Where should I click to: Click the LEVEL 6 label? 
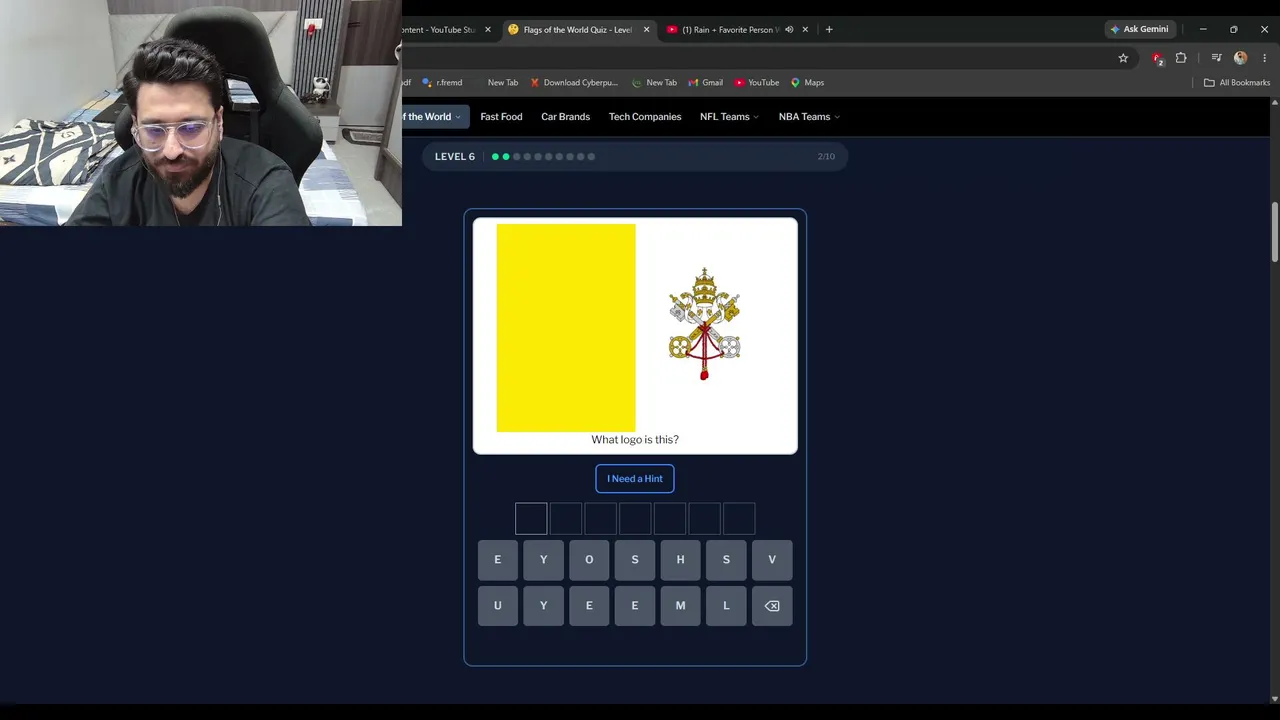click(x=455, y=157)
